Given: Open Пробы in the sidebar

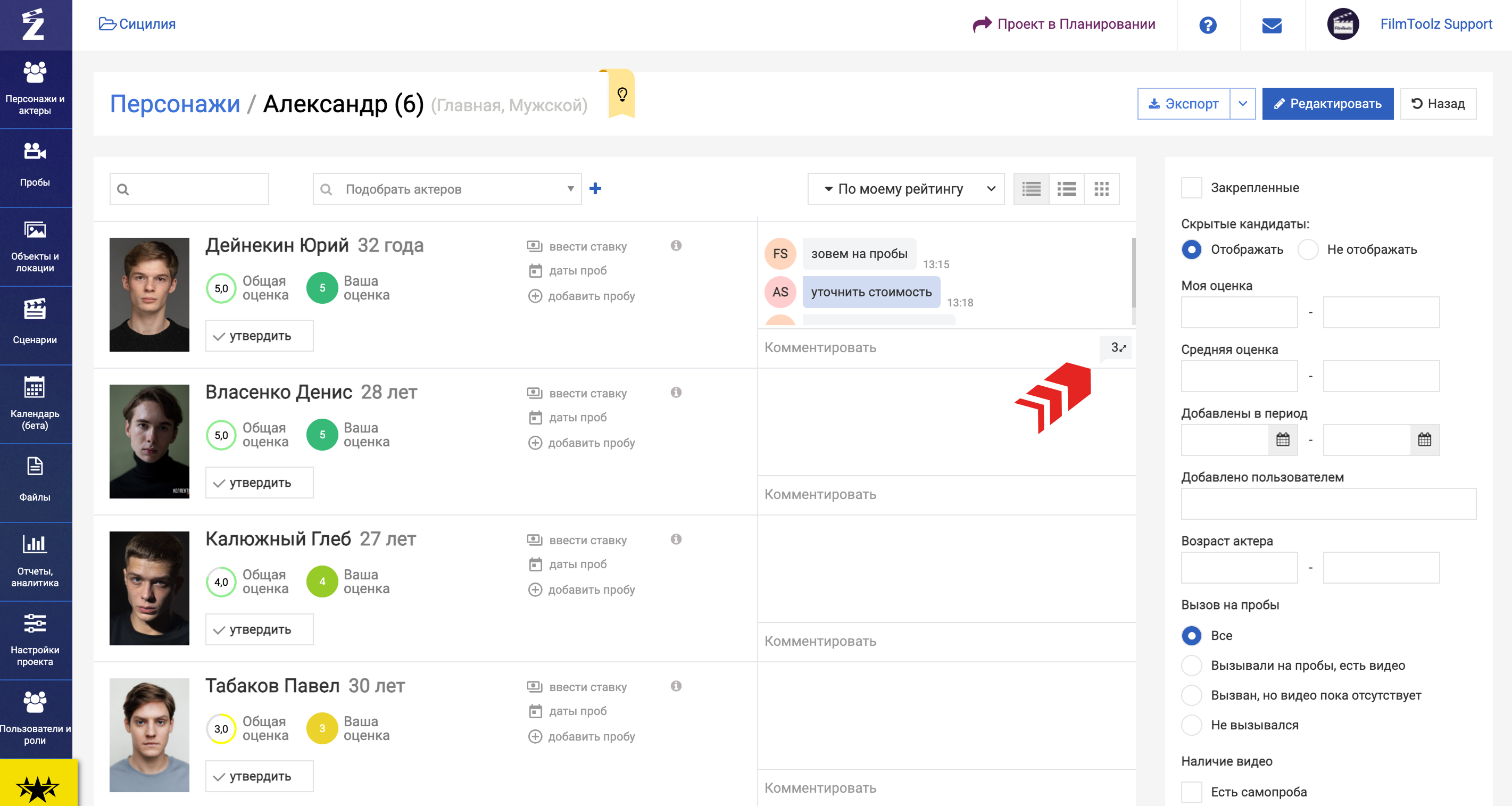Looking at the screenshot, I should 35,167.
